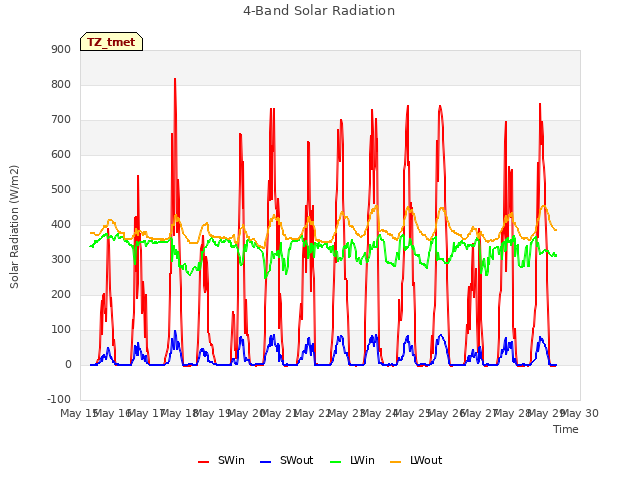Click the 400 y-axis tick label
Image resolution: width=640 pixels, height=480 pixels.
pyautogui.click(x=61, y=224)
